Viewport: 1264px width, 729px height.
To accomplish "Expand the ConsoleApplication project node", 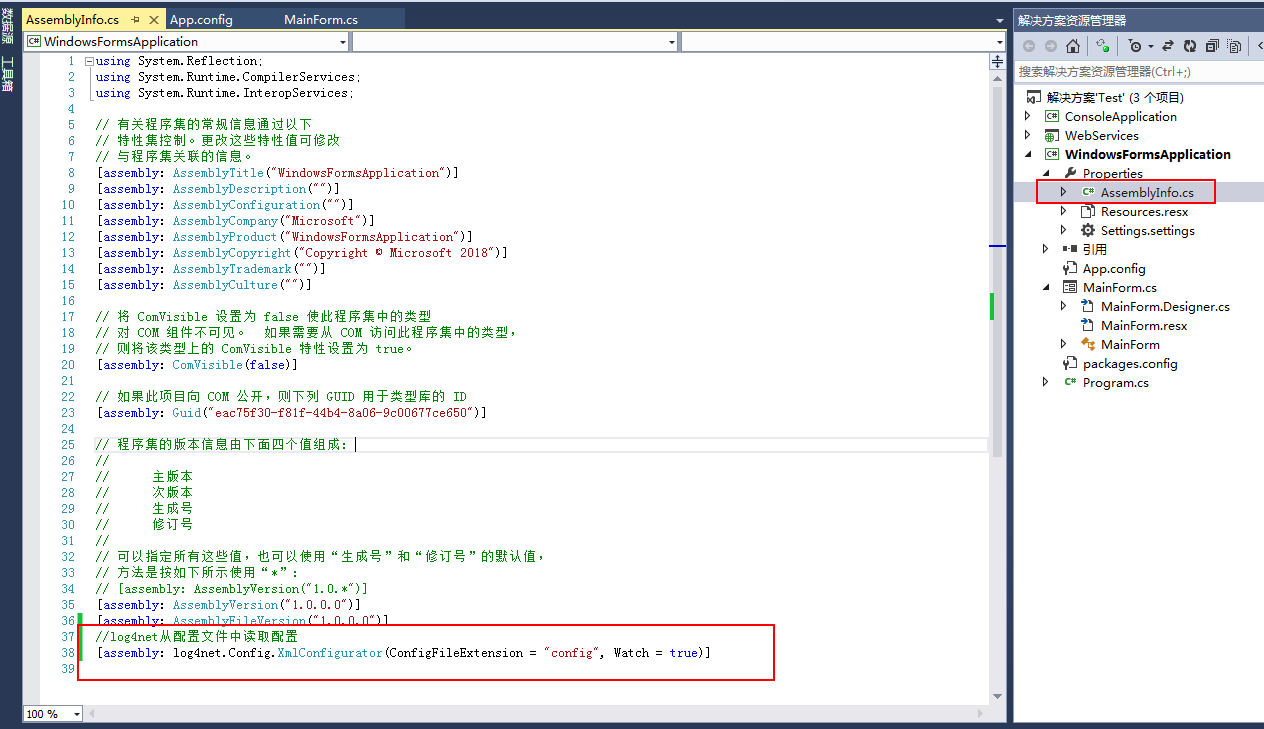I will 1028,116.
